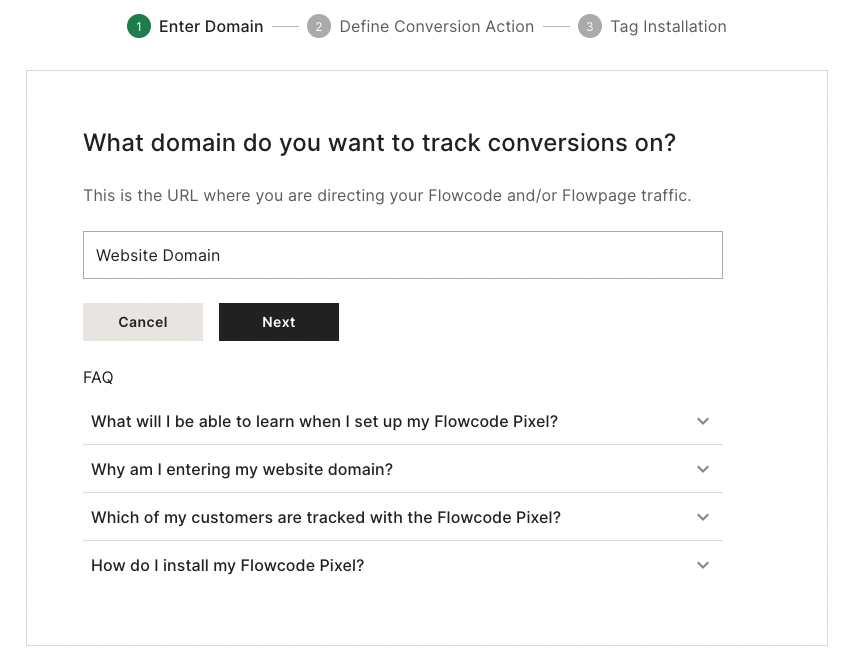Open the 'Which of my customers are tracked' question
The image size is (849, 669).
coord(326,517)
